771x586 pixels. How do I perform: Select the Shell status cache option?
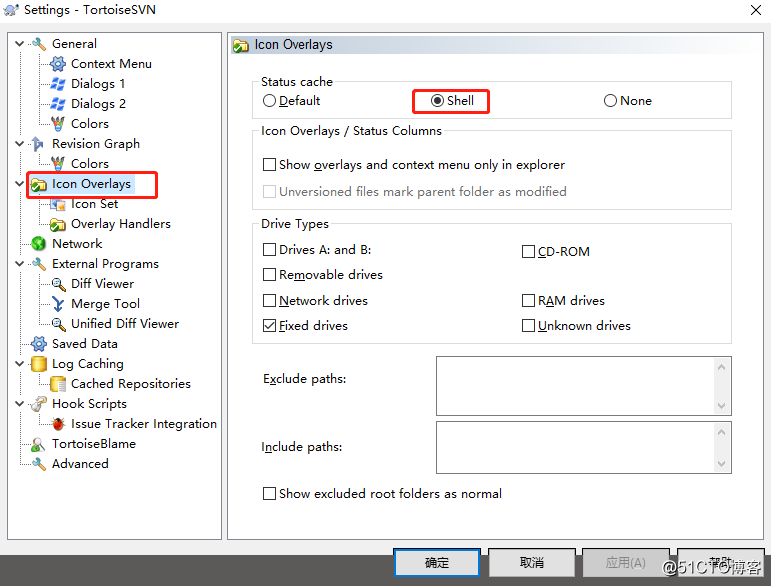tap(452, 101)
